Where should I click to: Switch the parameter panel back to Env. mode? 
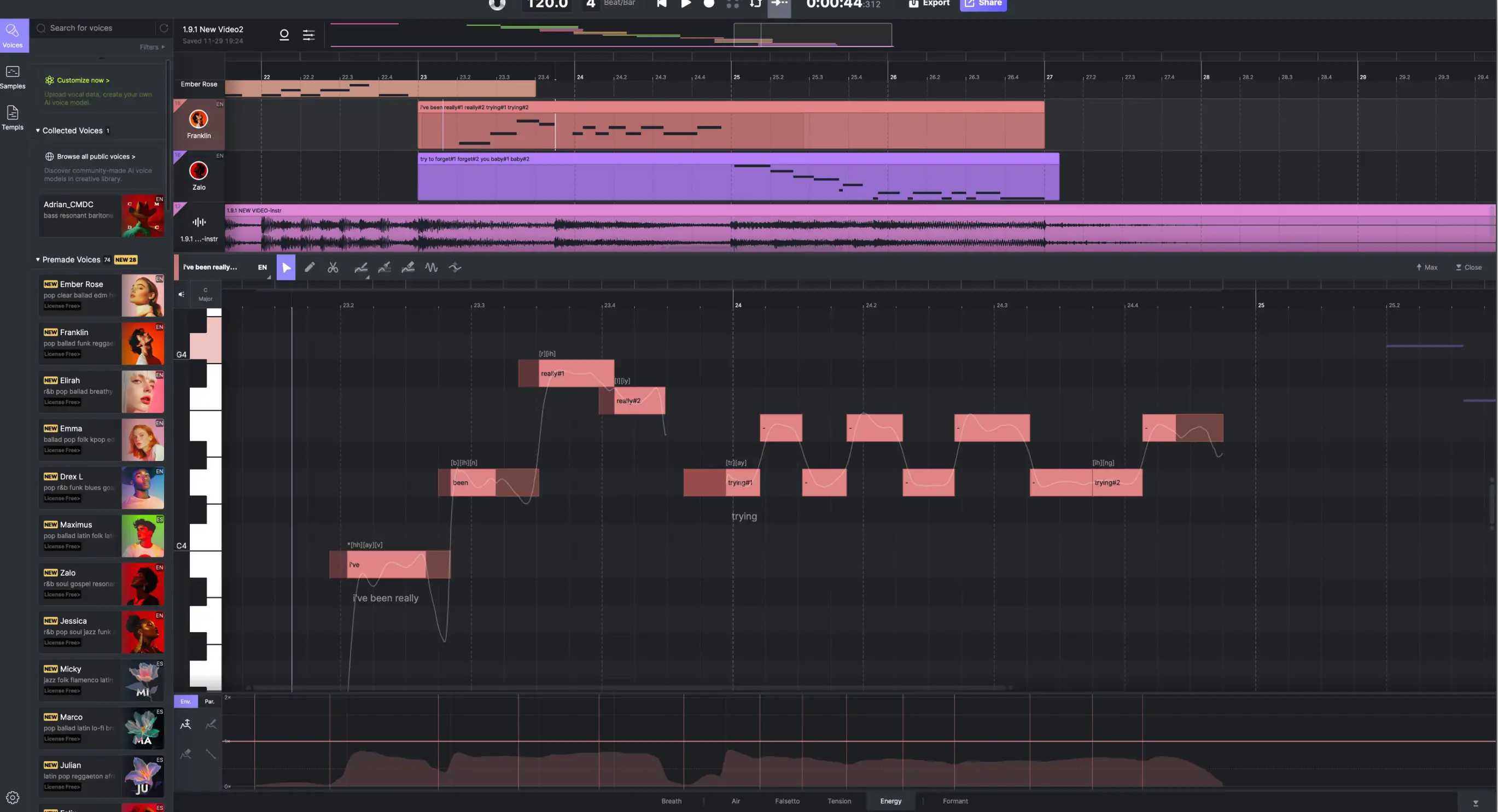point(185,701)
